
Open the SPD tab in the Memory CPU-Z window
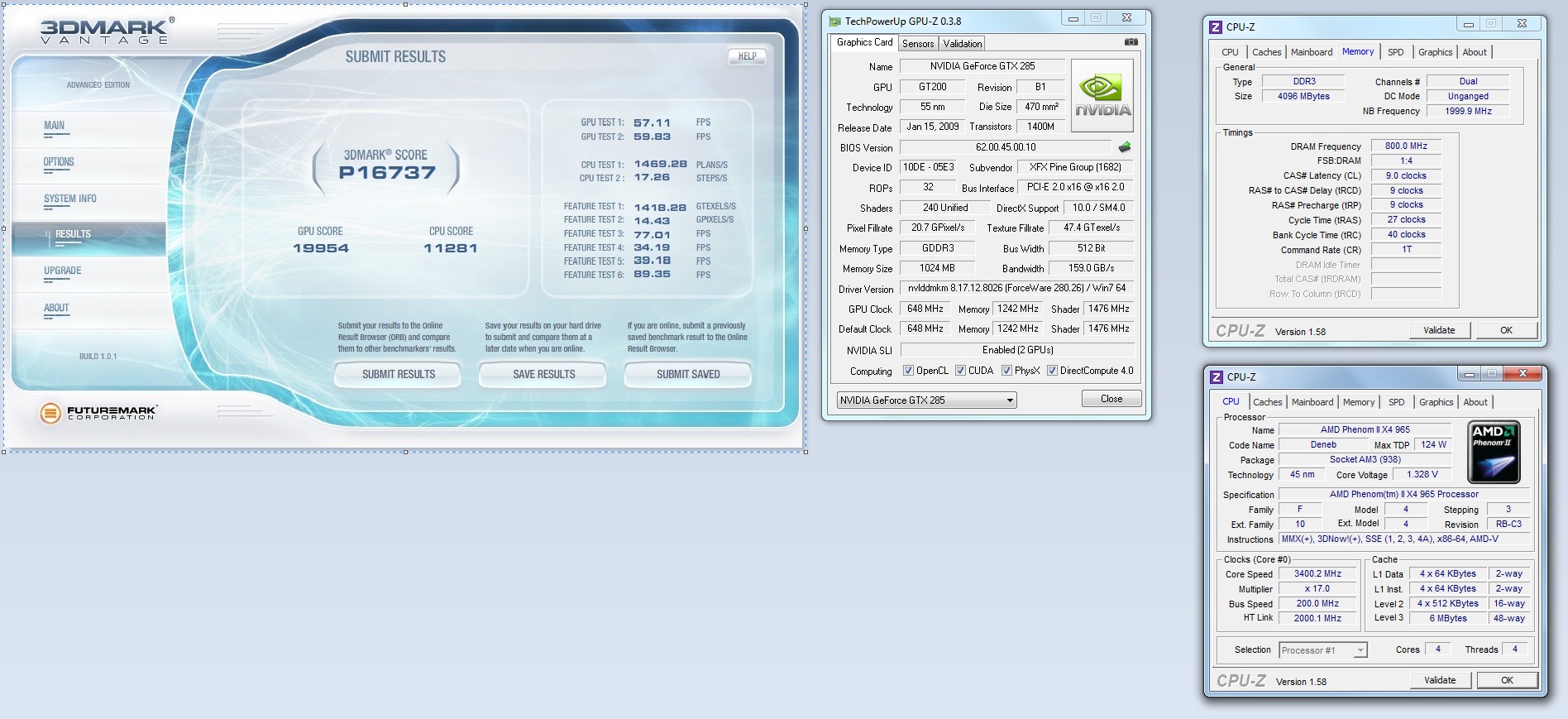coord(1395,52)
